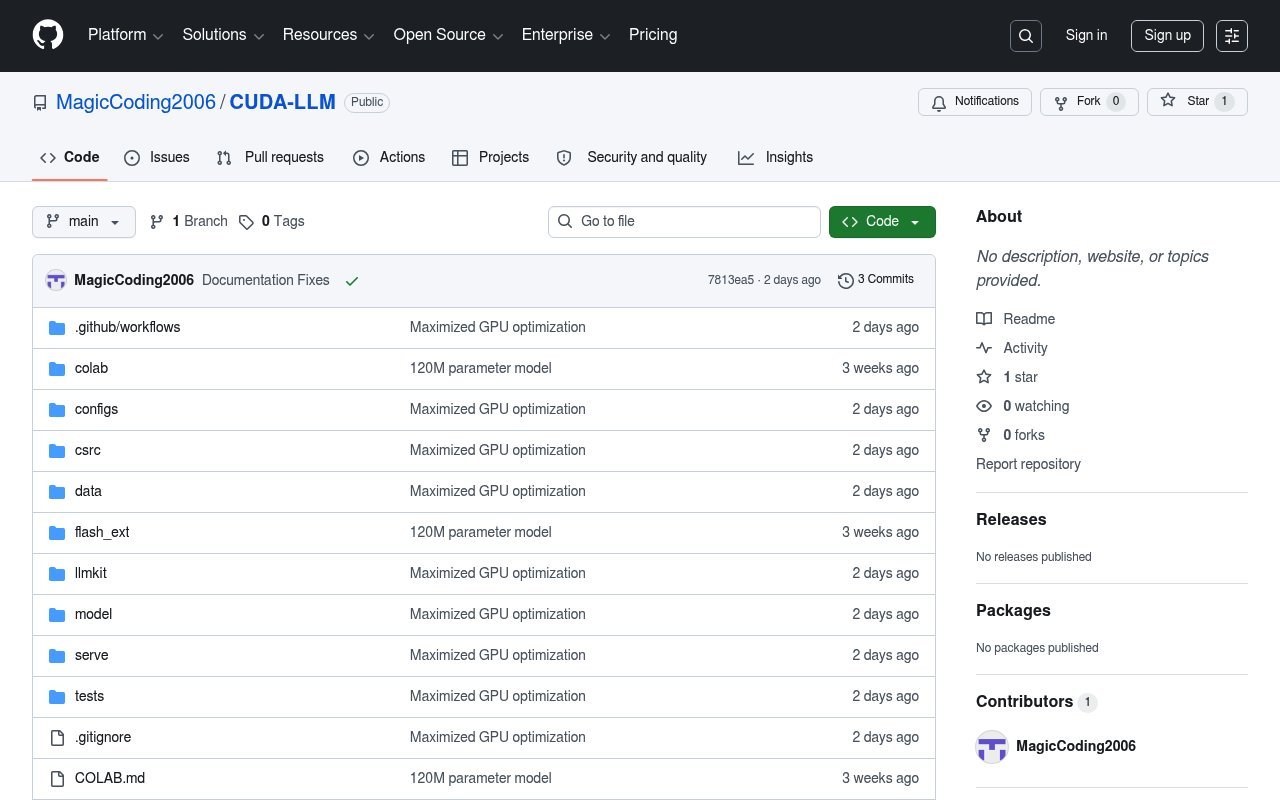Switch to the Pull requests tab
The image size is (1280, 800).
(270, 157)
